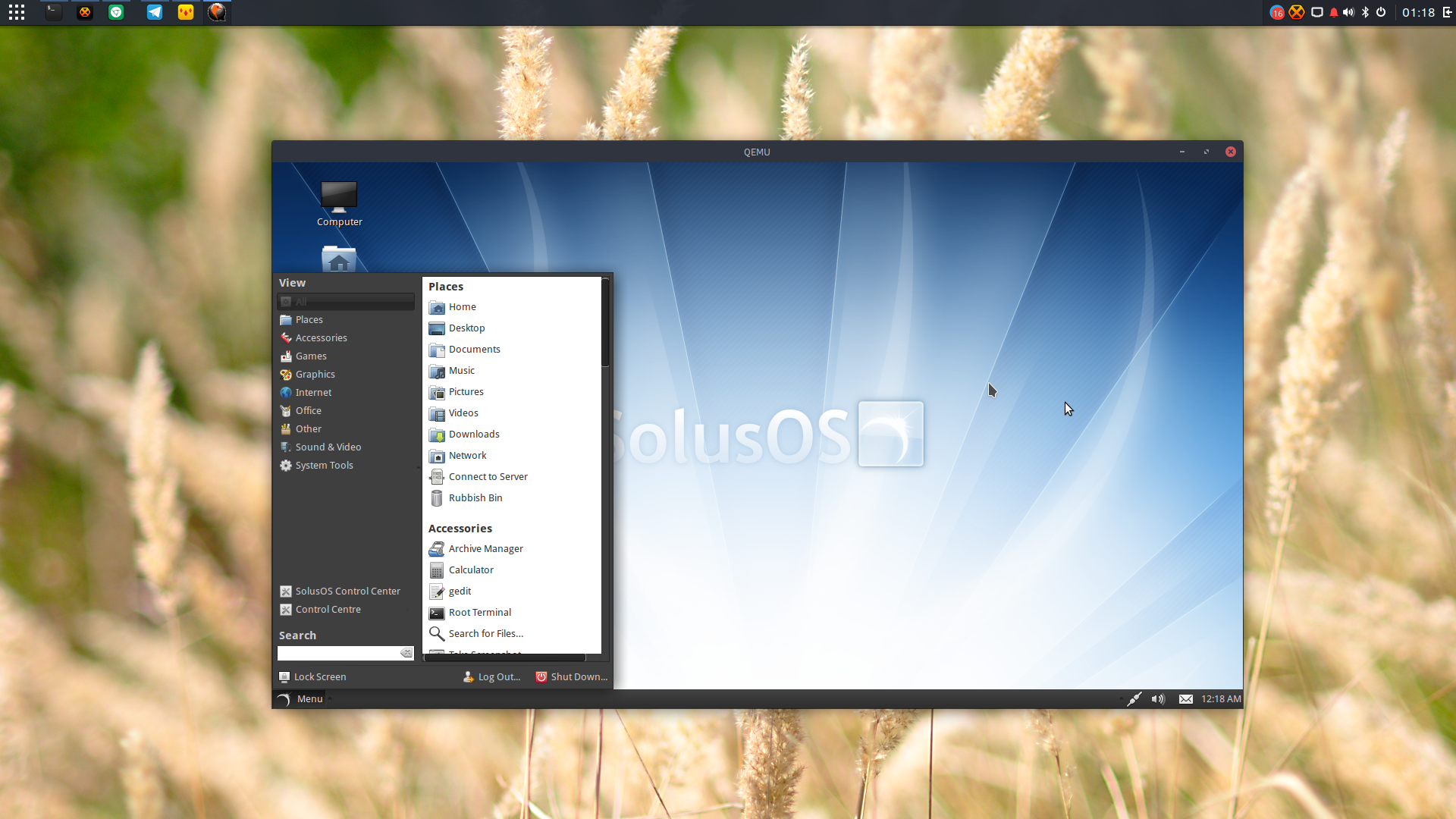Open the green shield app in top bar

pos(116,12)
